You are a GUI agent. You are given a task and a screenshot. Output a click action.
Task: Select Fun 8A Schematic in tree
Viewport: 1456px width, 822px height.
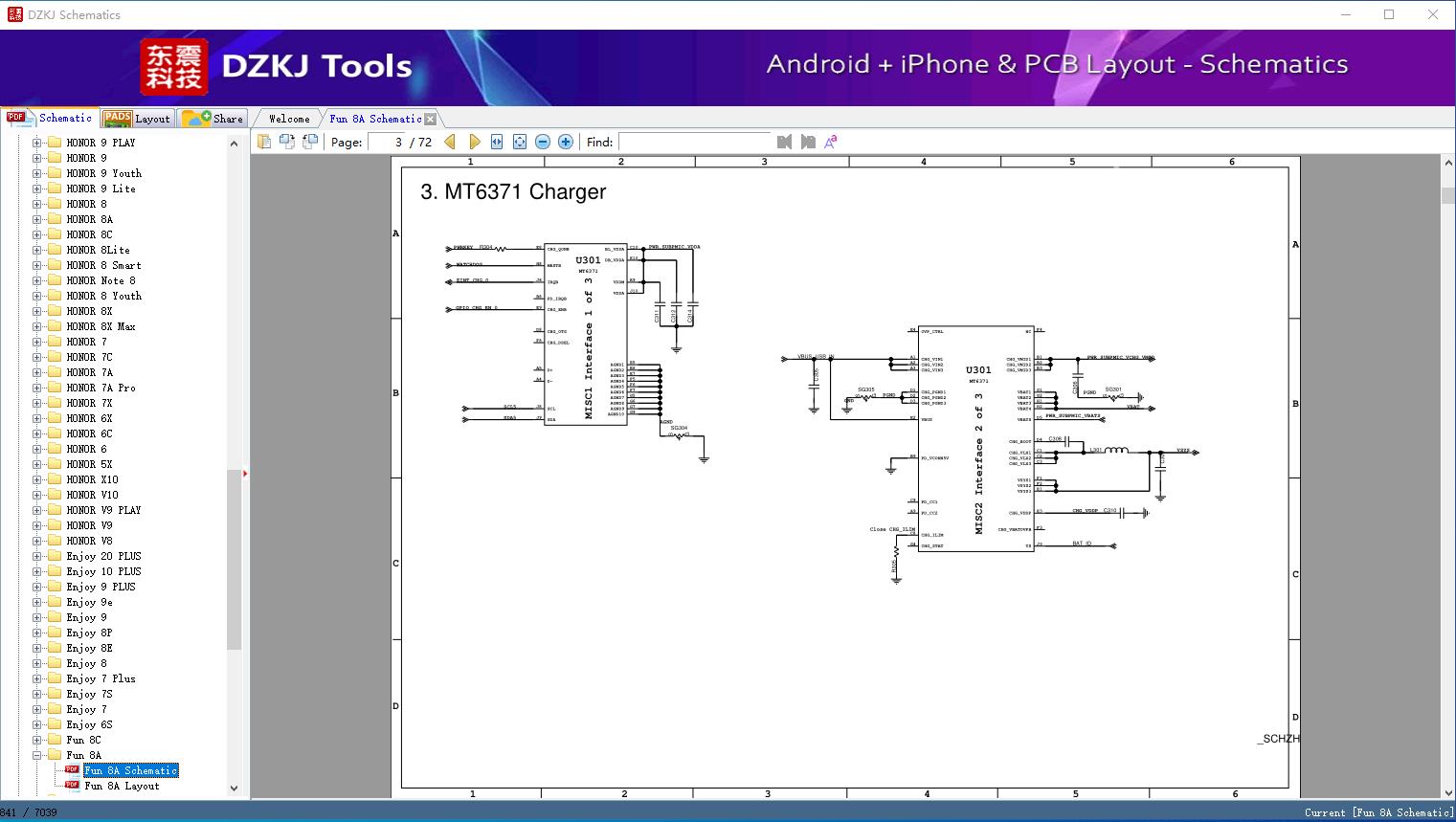pyautogui.click(x=131, y=770)
